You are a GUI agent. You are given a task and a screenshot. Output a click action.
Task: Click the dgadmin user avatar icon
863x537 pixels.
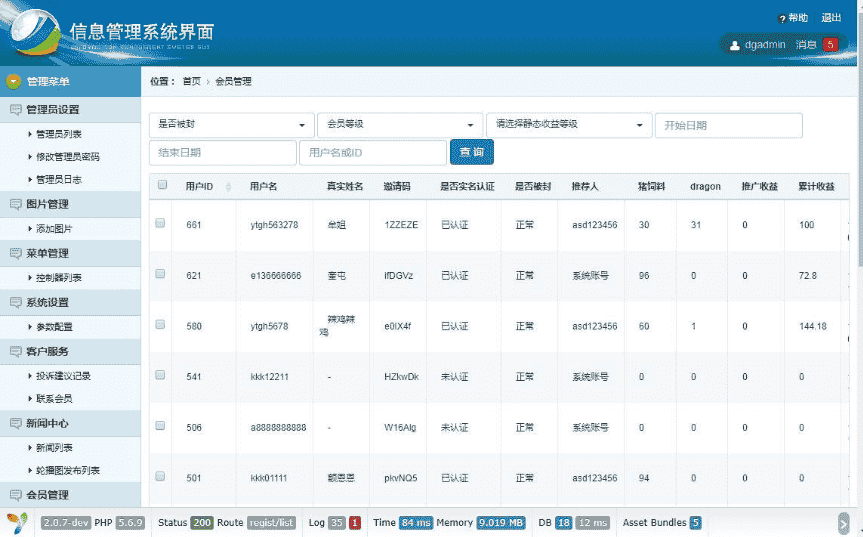coord(733,45)
